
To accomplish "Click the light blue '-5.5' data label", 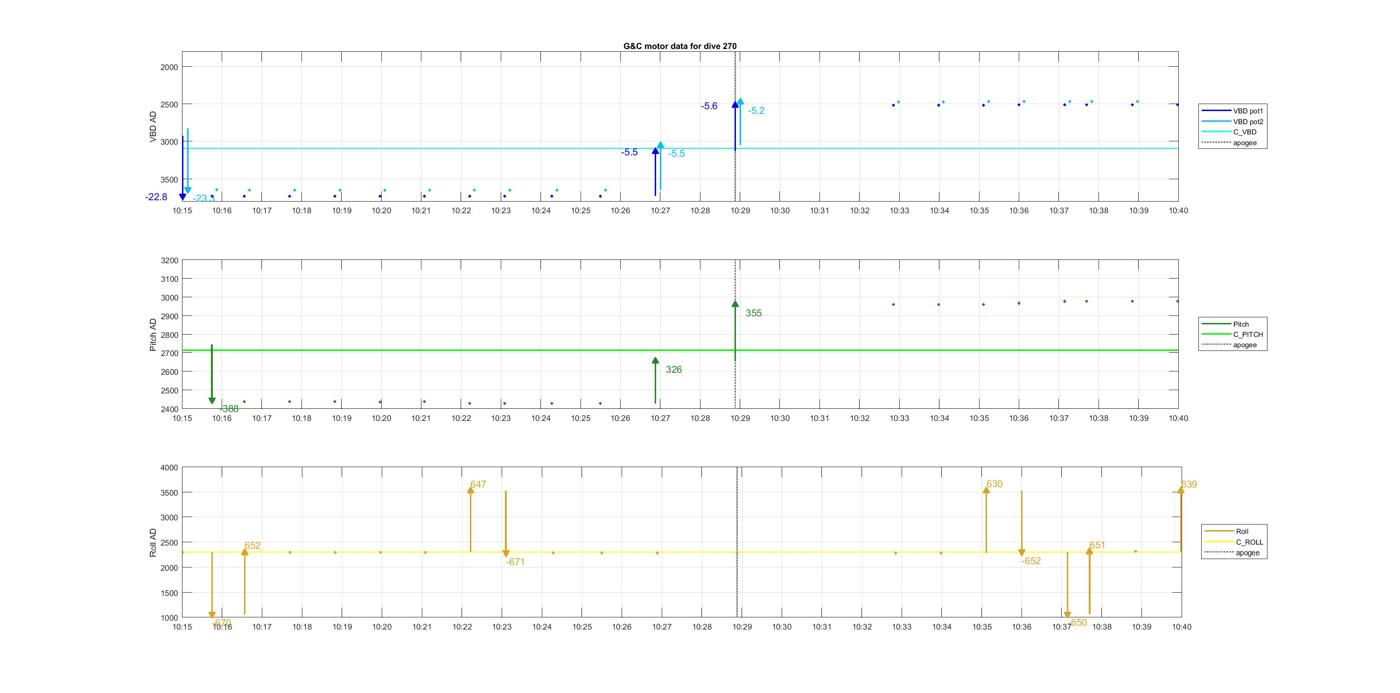I will 677,154.
